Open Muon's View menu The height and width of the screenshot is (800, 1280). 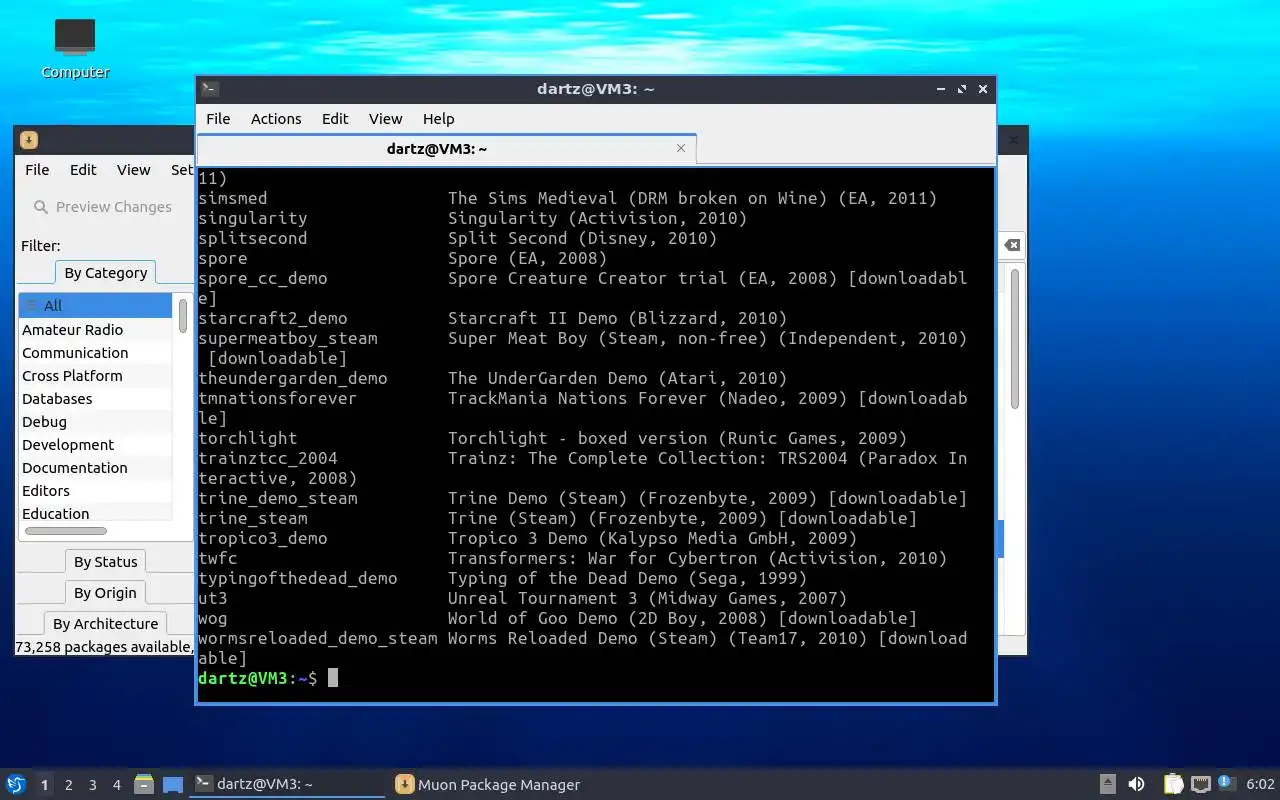(133, 169)
